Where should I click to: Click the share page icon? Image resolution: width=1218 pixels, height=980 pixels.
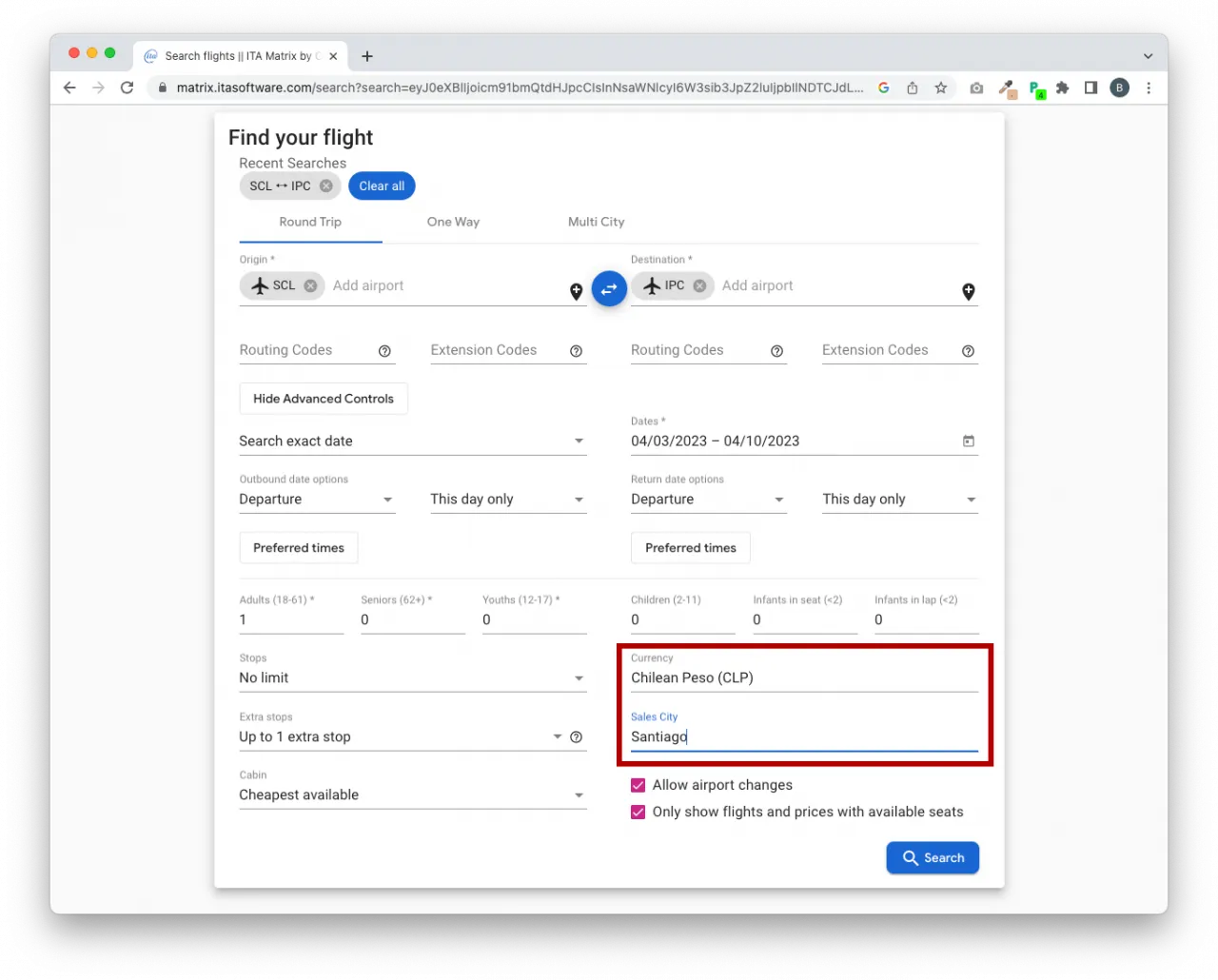tap(912, 88)
